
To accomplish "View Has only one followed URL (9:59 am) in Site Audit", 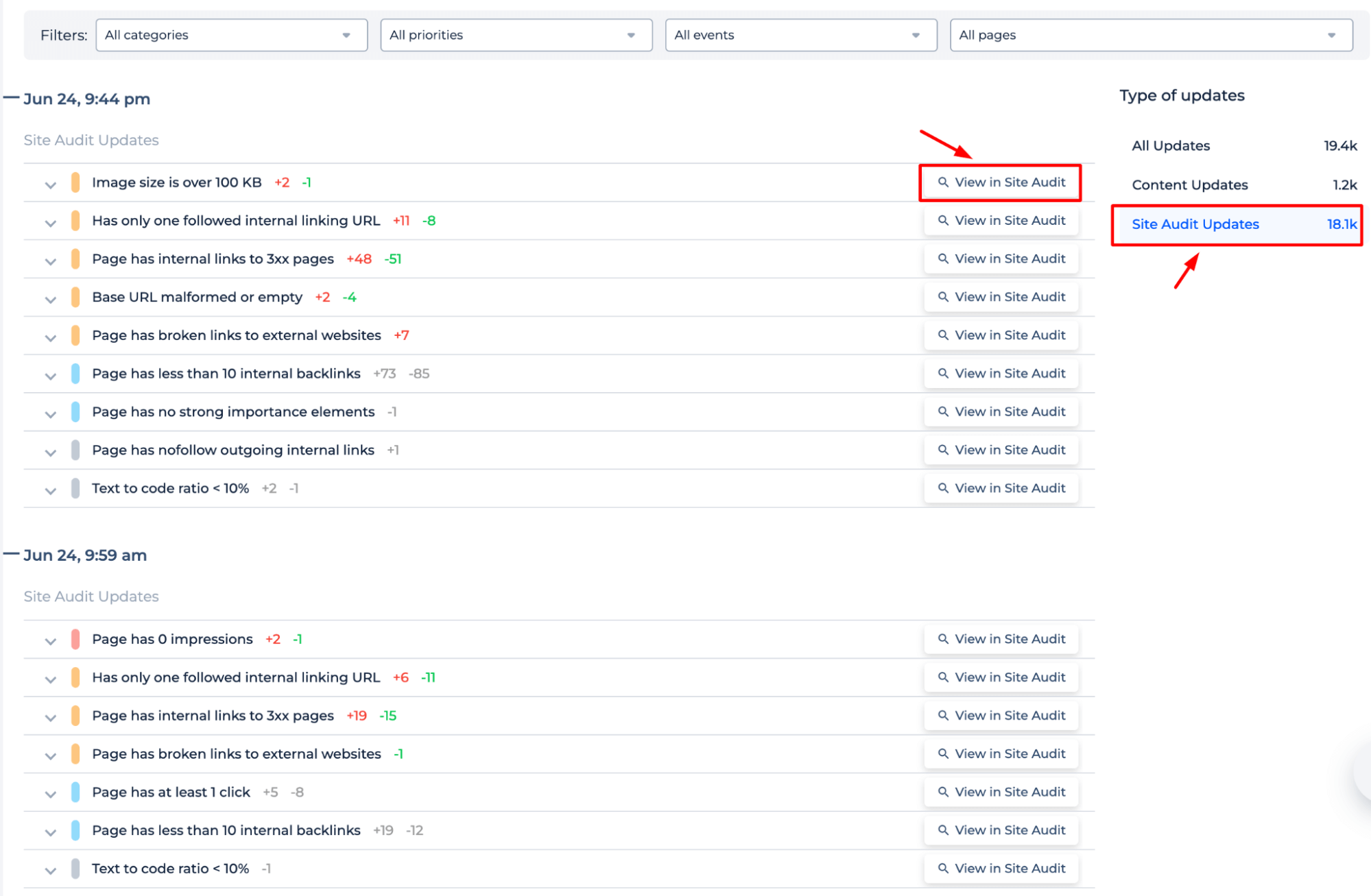I will (1001, 677).
